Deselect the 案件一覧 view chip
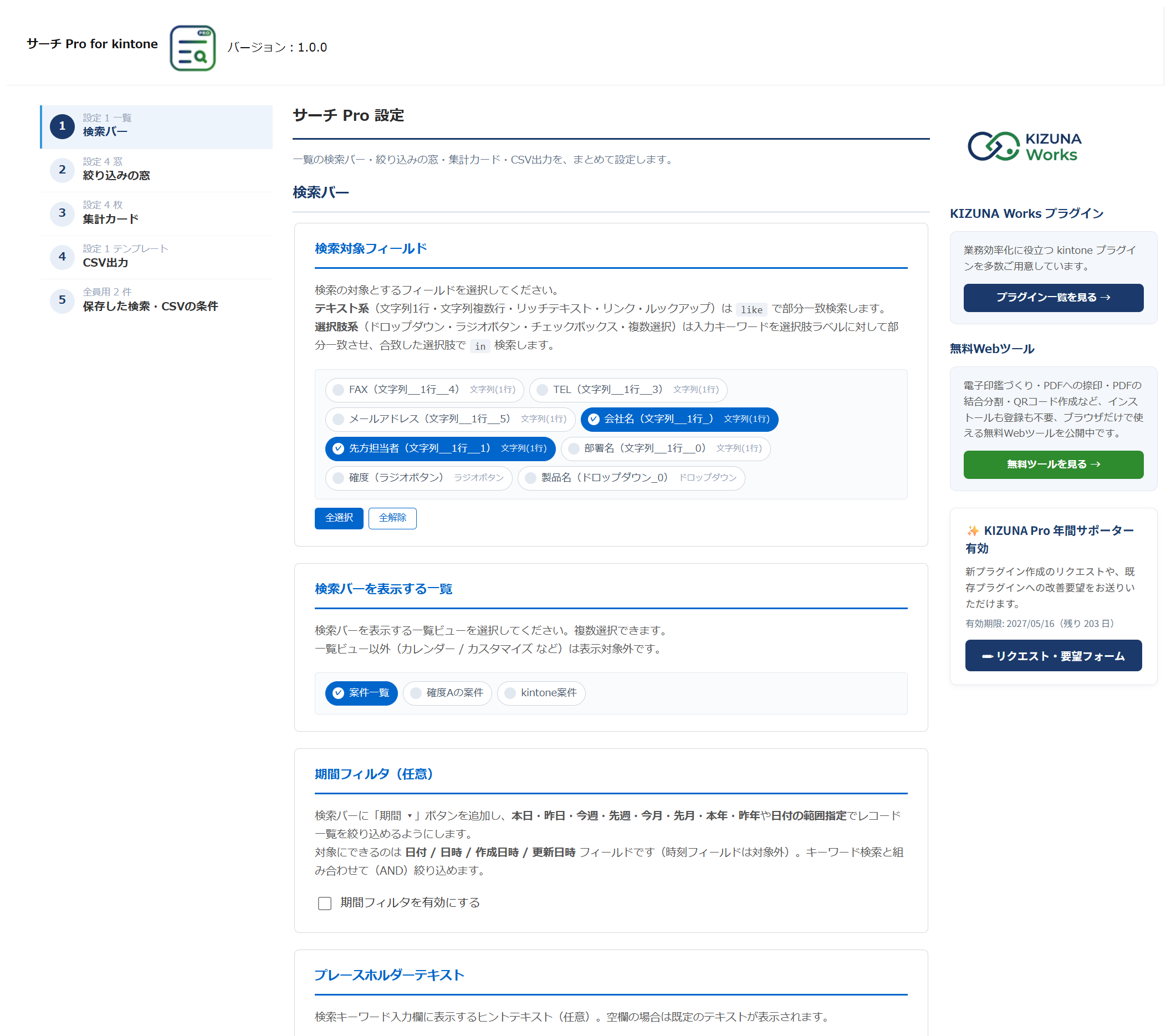 [361, 693]
